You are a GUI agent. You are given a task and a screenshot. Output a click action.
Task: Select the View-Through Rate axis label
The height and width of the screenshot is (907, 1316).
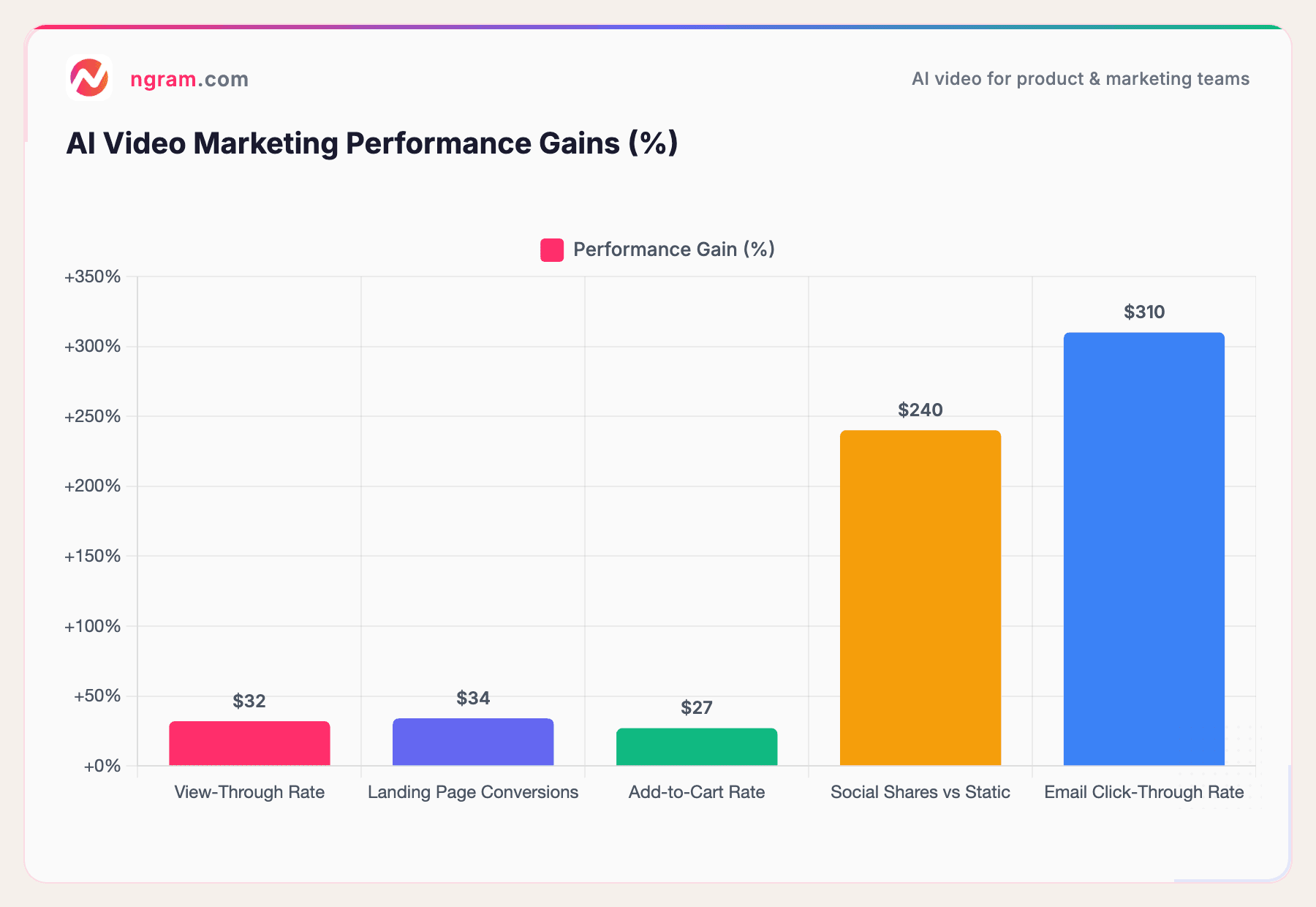pos(249,792)
